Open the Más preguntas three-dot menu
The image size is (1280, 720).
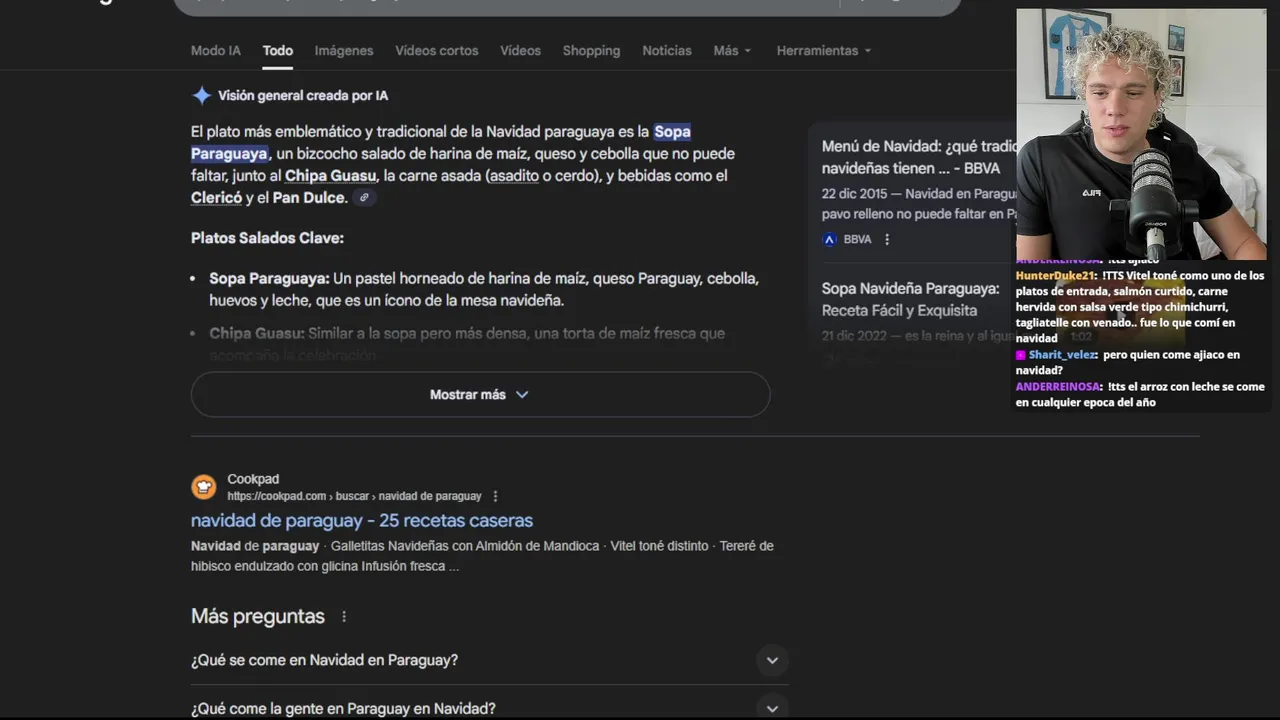tap(344, 617)
